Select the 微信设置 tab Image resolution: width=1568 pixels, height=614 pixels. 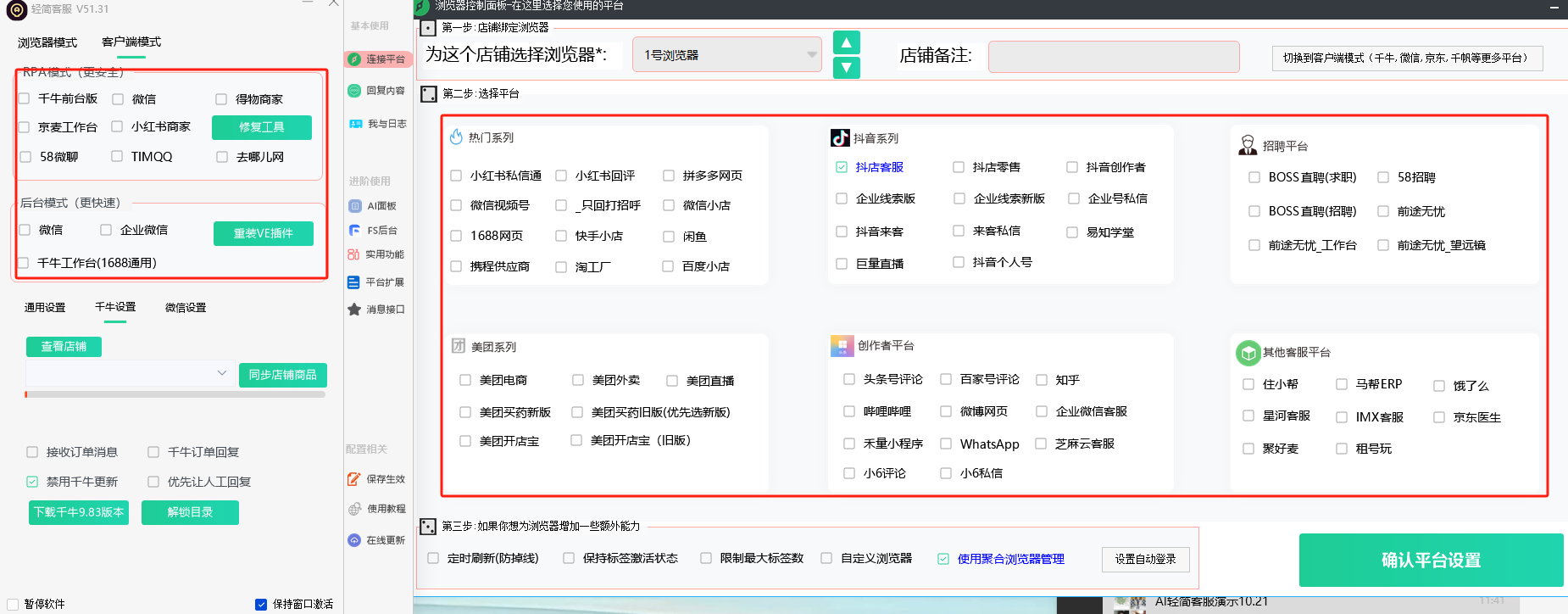[x=186, y=308]
